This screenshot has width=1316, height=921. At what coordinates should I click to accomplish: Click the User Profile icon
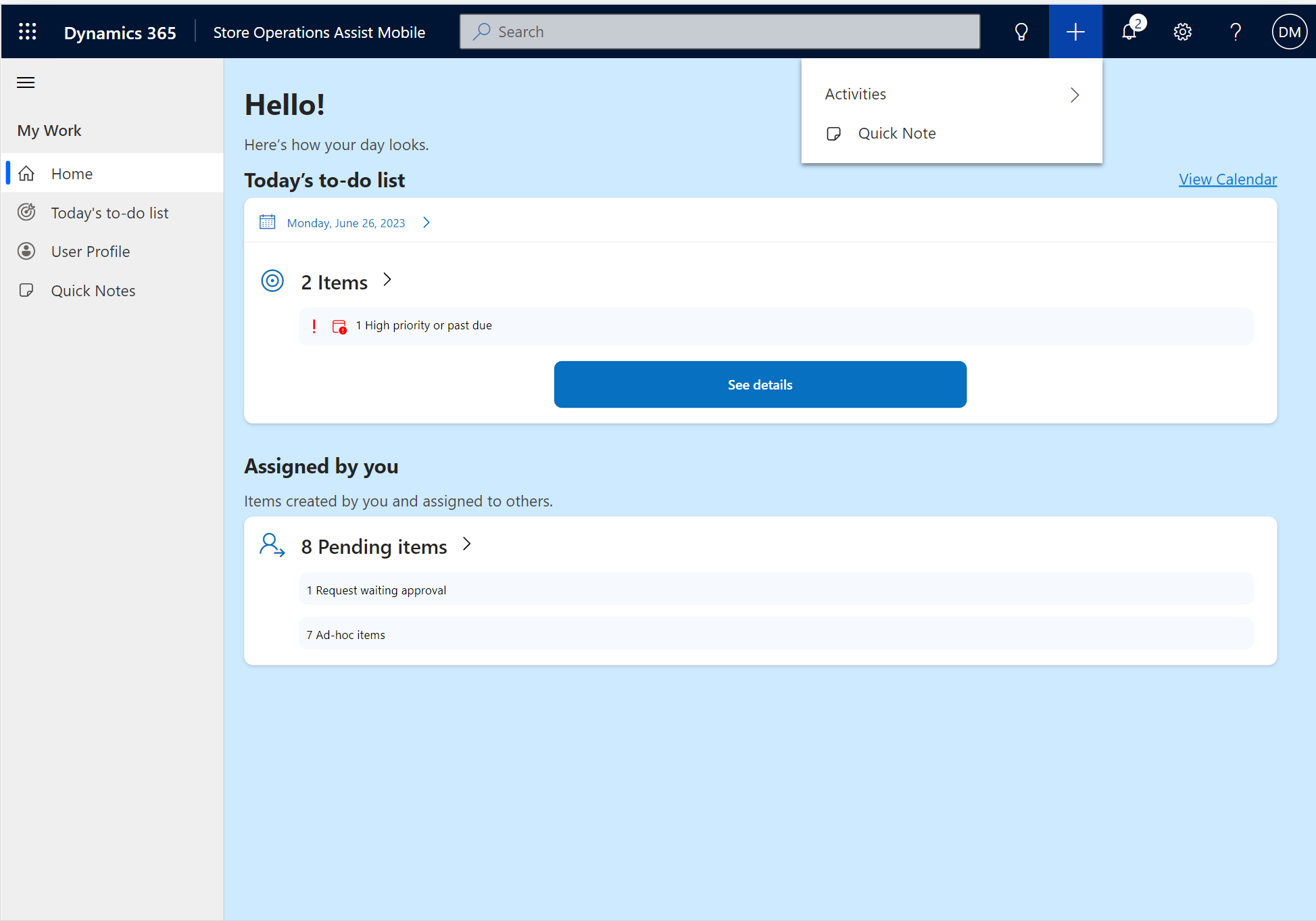27,251
